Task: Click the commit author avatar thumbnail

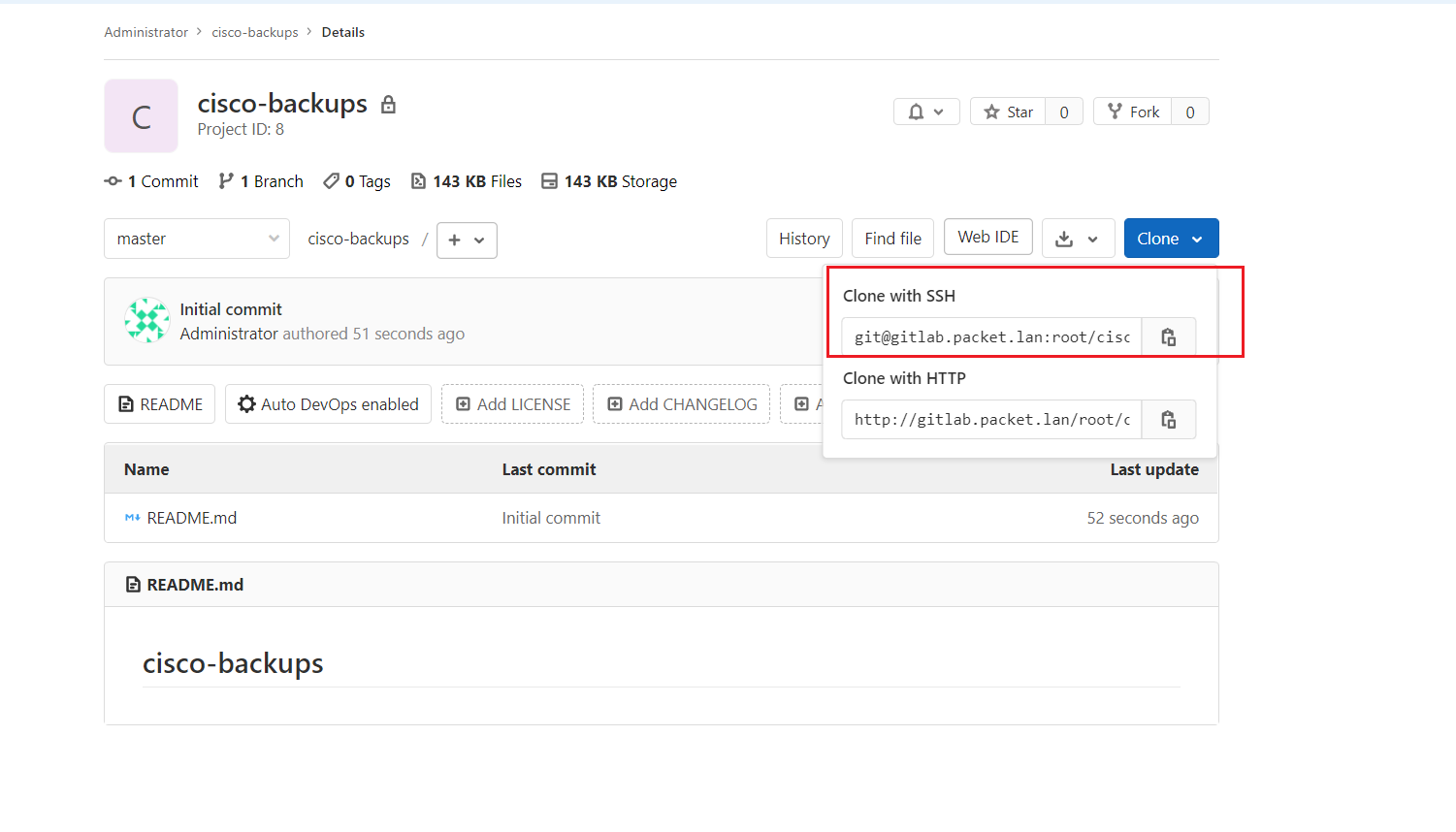Action: (146, 320)
